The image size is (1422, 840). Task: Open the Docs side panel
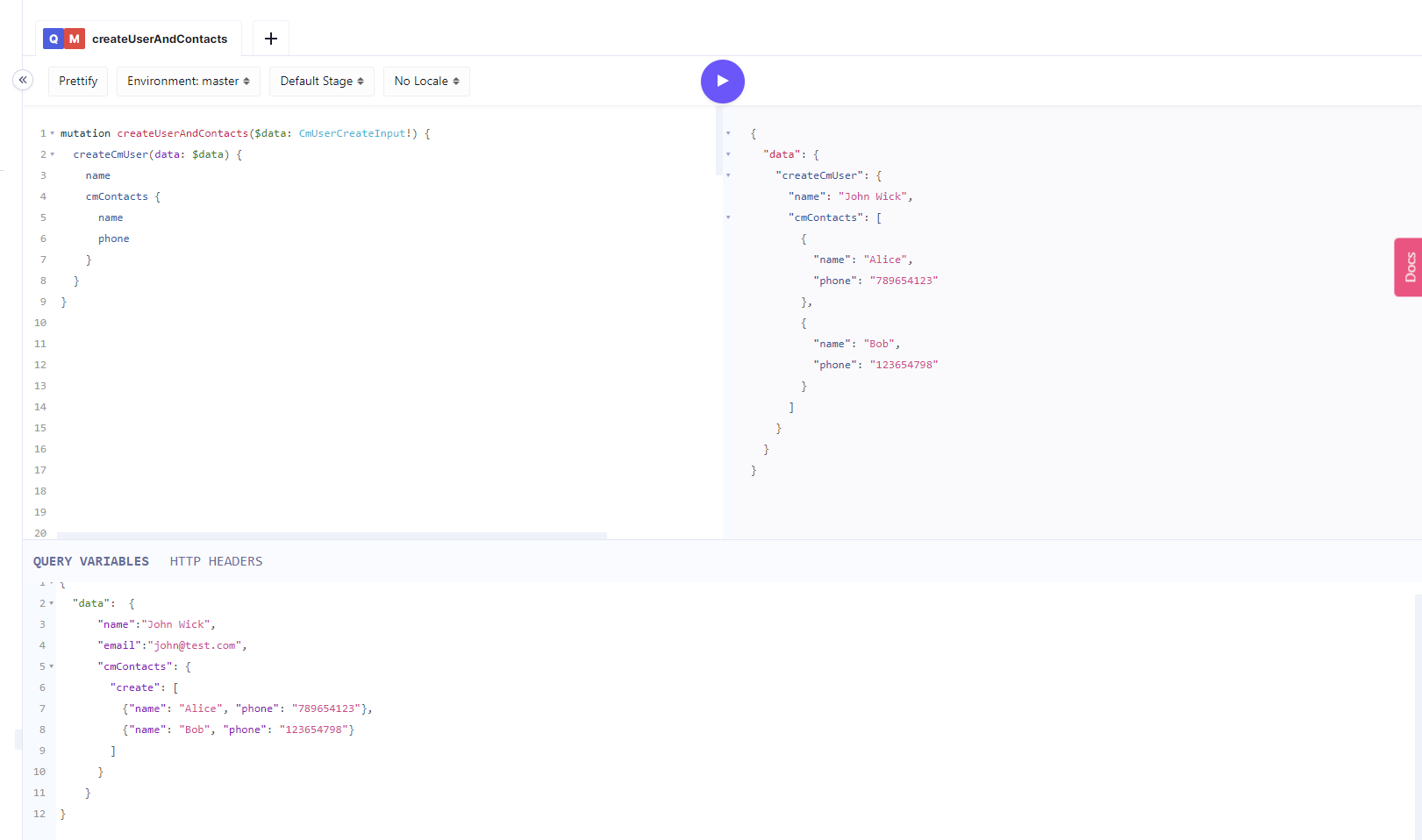(x=1409, y=267)
